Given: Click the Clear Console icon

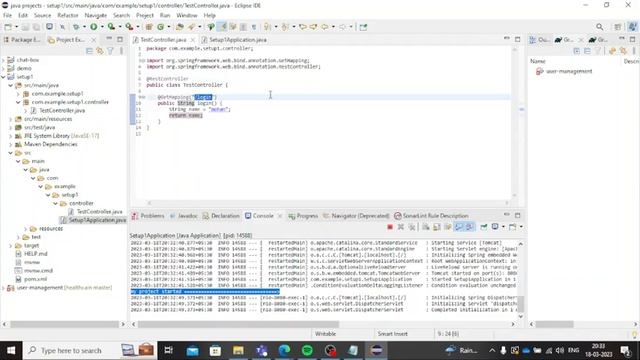Looking at the screenshot, I should pos(426,227).
